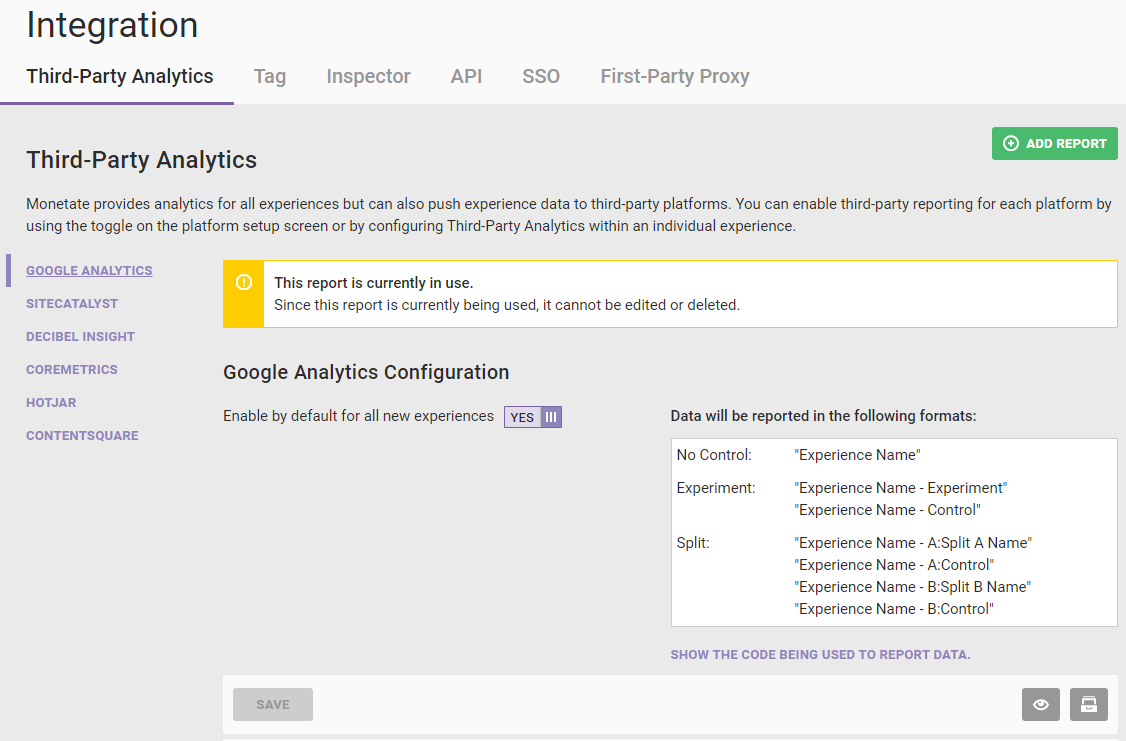Choose Decibel Insight from platform list
The height and width of the screenshot is (741, 1126).
coord(80,337)
